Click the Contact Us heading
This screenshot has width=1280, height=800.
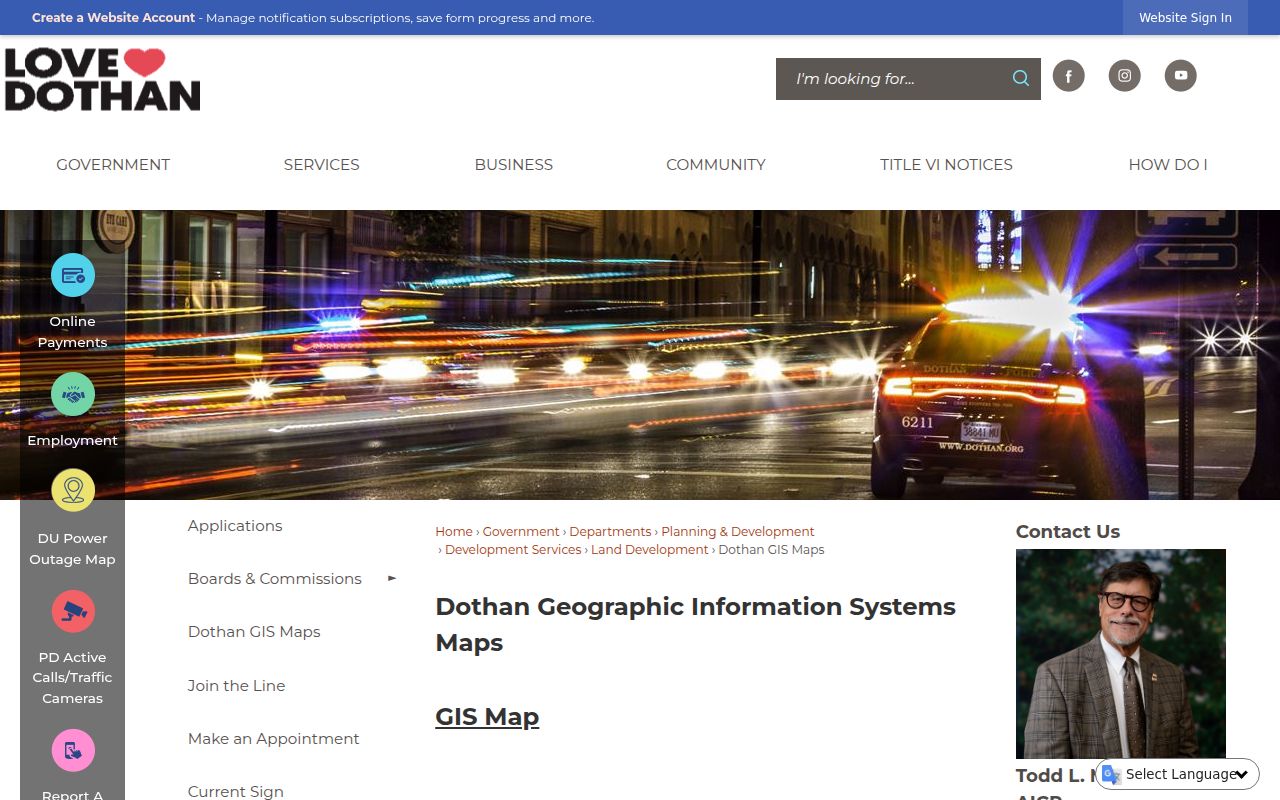tap(1068, 532)
